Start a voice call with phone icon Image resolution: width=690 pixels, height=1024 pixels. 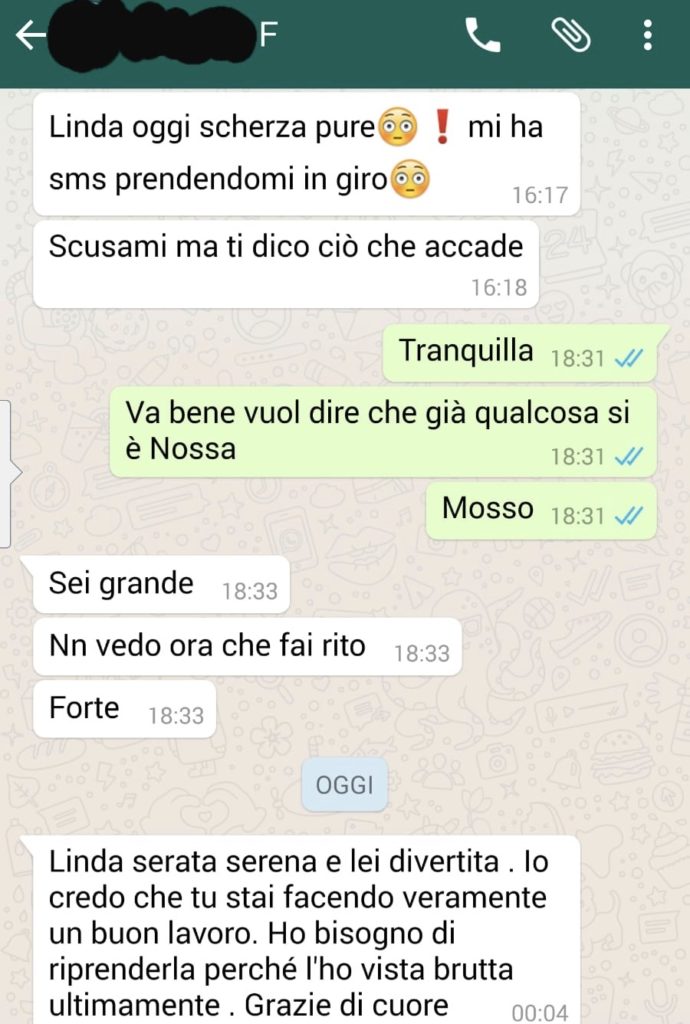[482, 35]
